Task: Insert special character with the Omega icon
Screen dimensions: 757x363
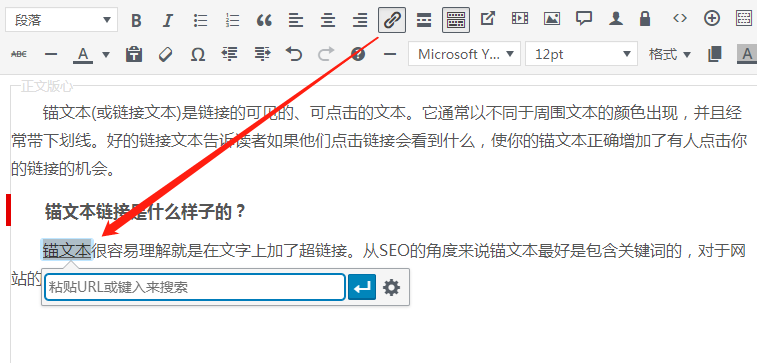Action: tap(197, 54)
